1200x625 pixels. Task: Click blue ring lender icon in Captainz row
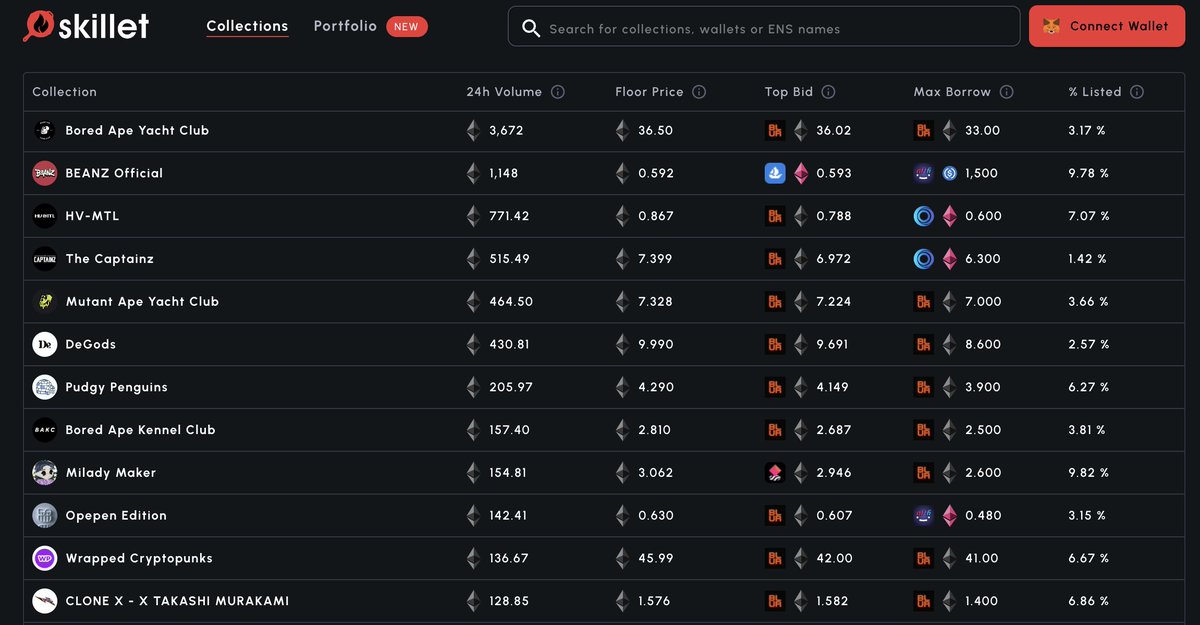point(924,259)
